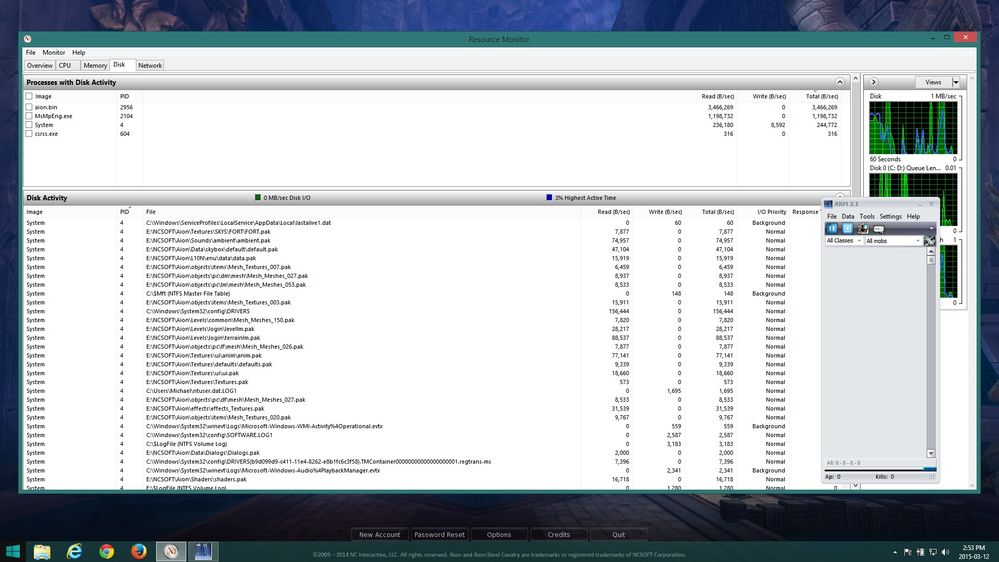Open the ARM File menu

click(x=831, y=216)
